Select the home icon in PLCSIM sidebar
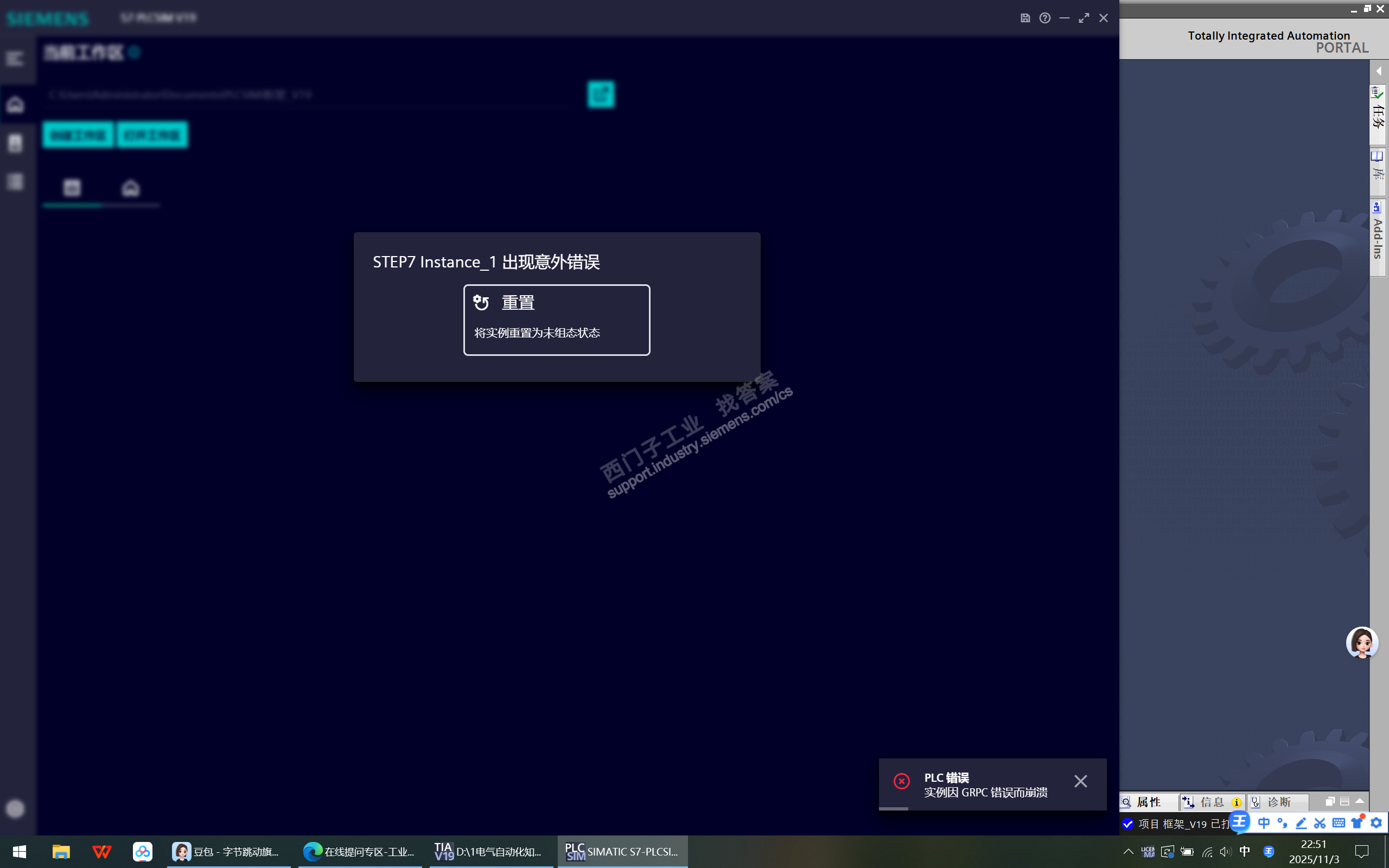The image size is (1389, 868). [x=15, y=105]
